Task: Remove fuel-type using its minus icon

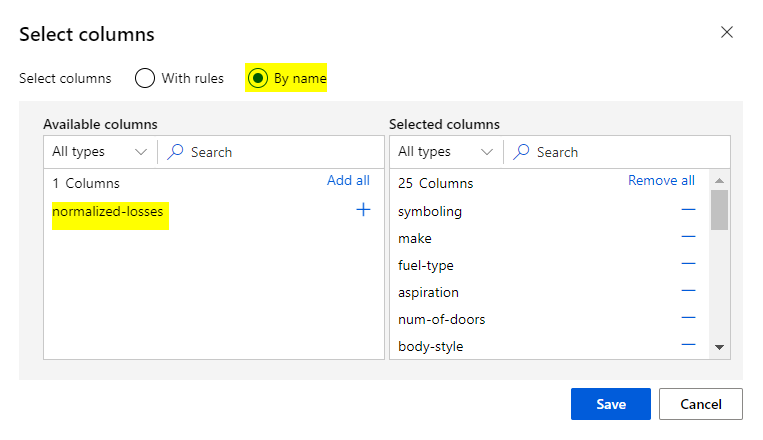Action: (688, 264)
